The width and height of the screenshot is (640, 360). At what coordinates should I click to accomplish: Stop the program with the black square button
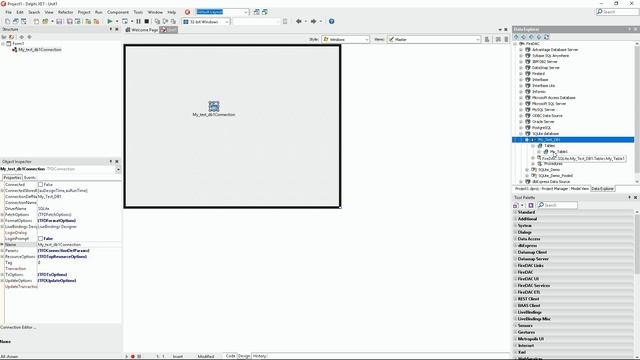(x=147, y=21)
